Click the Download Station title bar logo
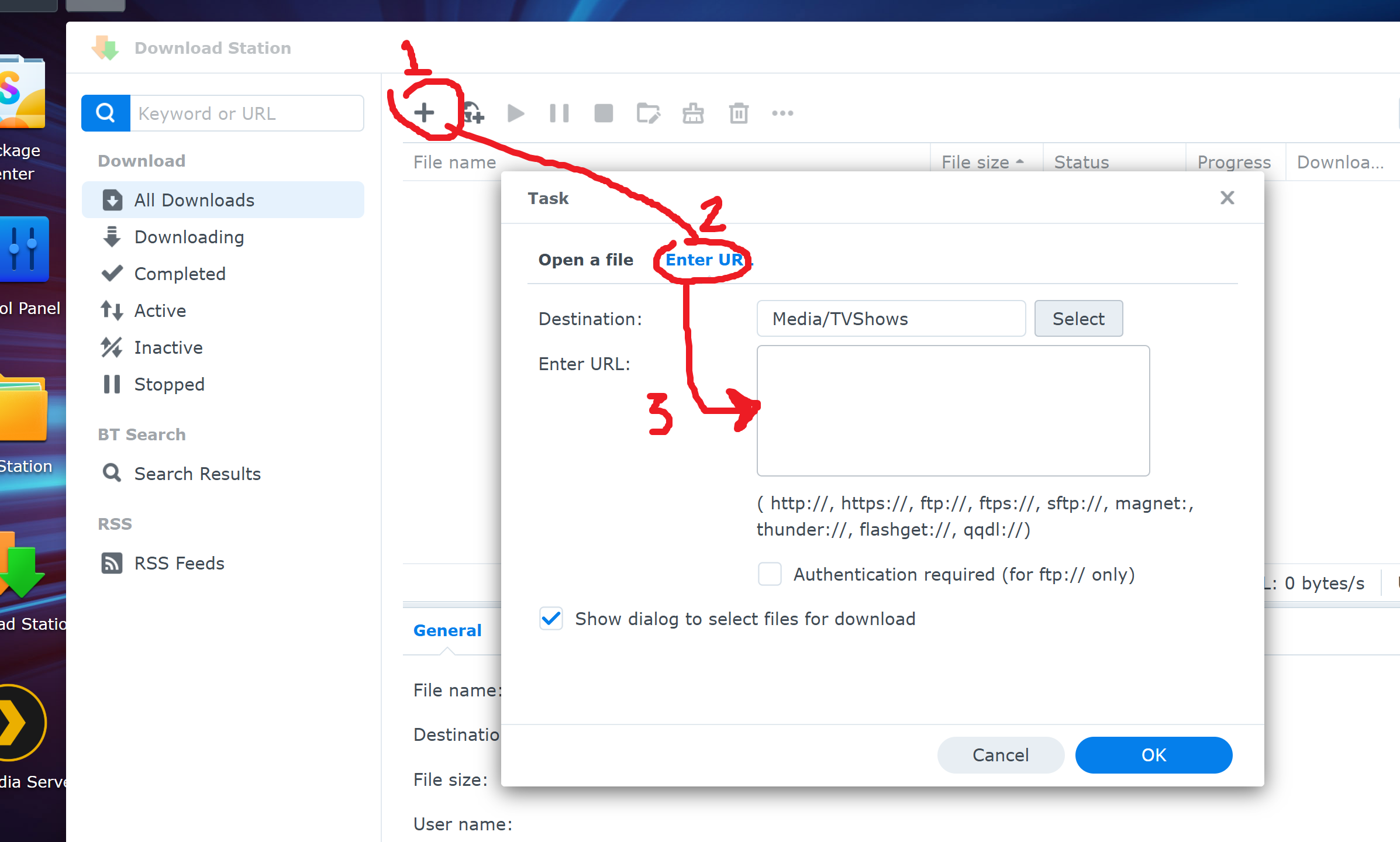The height and width of the screenshot is (842, 1400). (105, 48)
